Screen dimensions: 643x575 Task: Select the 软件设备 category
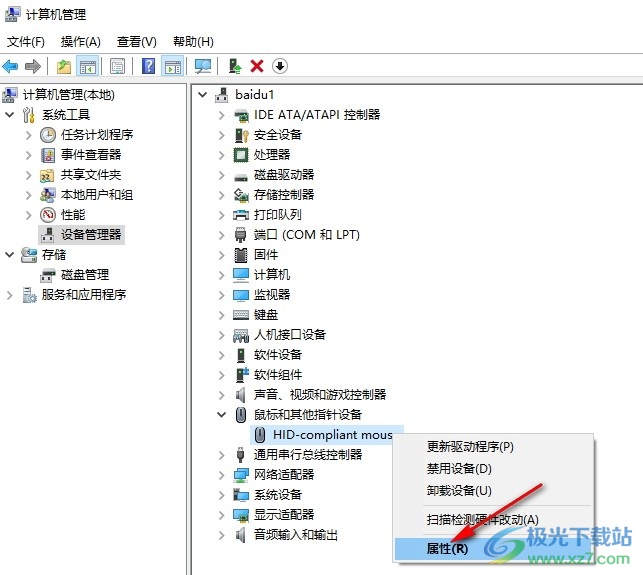coord(278,355)
